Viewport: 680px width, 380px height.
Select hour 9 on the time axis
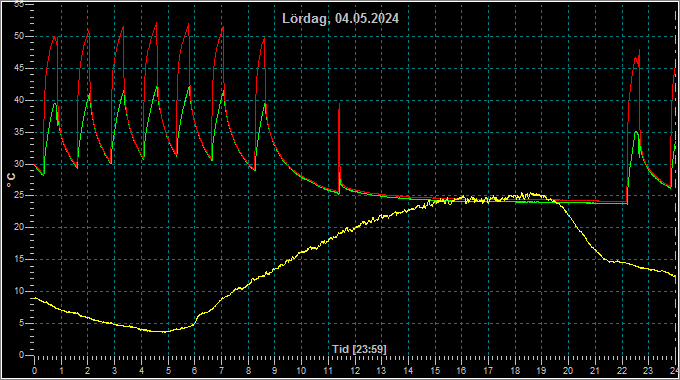275,371
